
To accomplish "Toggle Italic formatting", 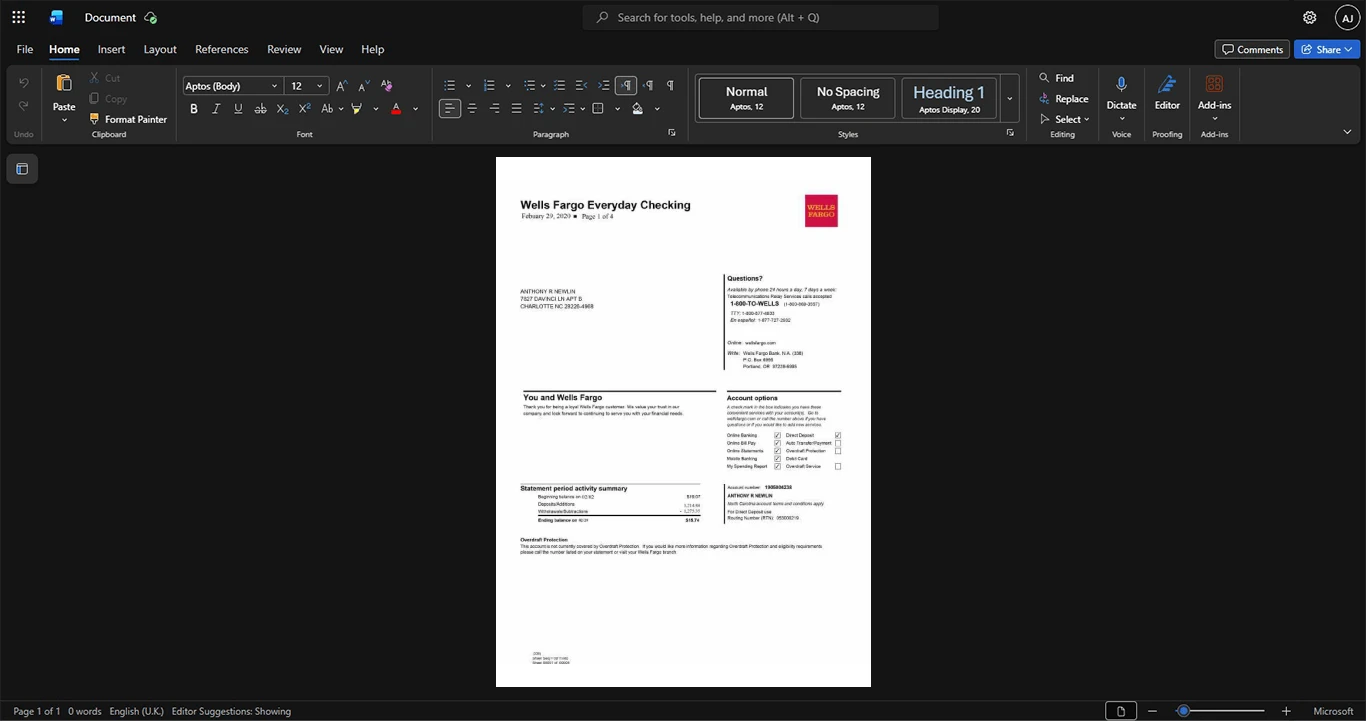I will (216, 108).
